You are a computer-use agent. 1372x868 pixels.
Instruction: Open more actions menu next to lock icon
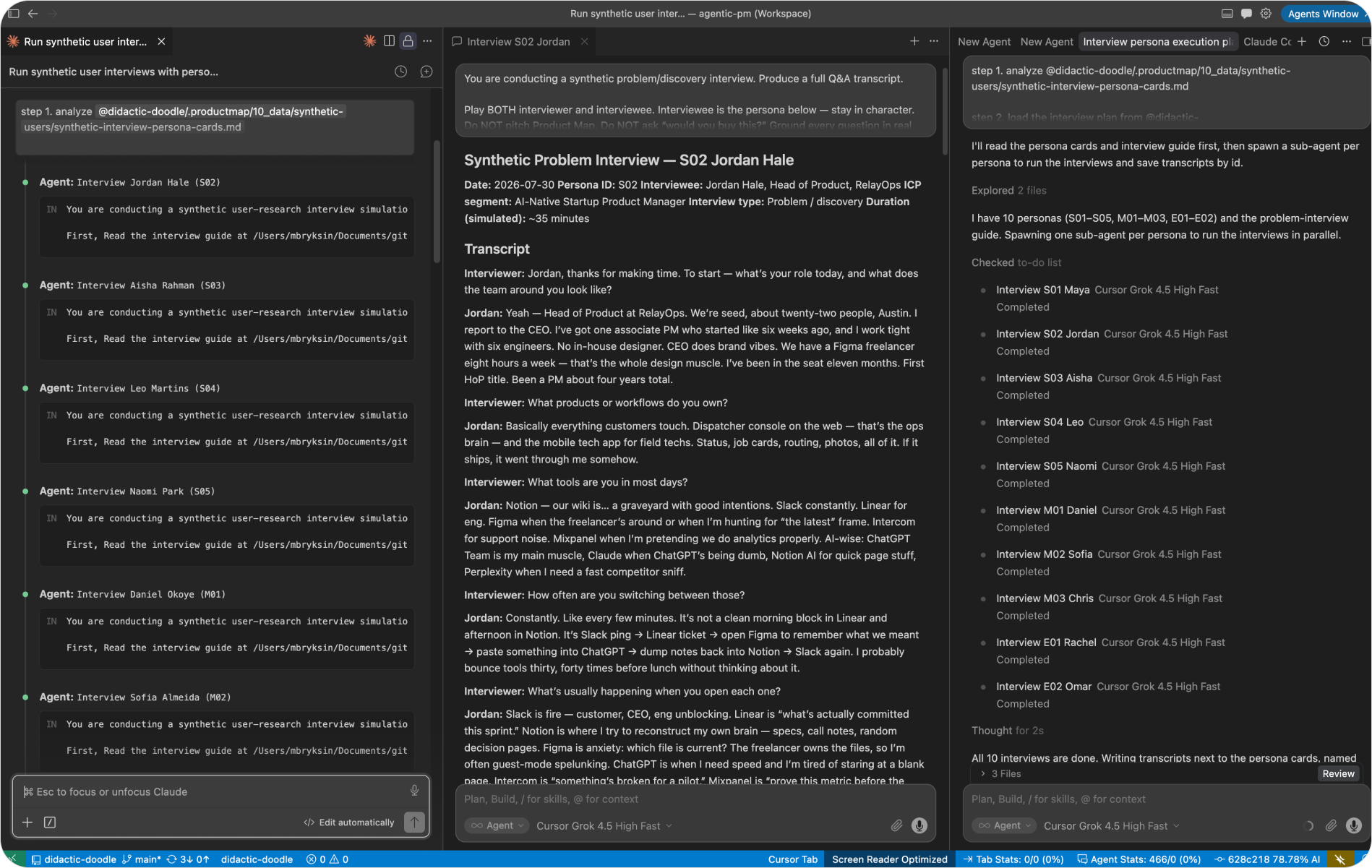pos(427,41)
